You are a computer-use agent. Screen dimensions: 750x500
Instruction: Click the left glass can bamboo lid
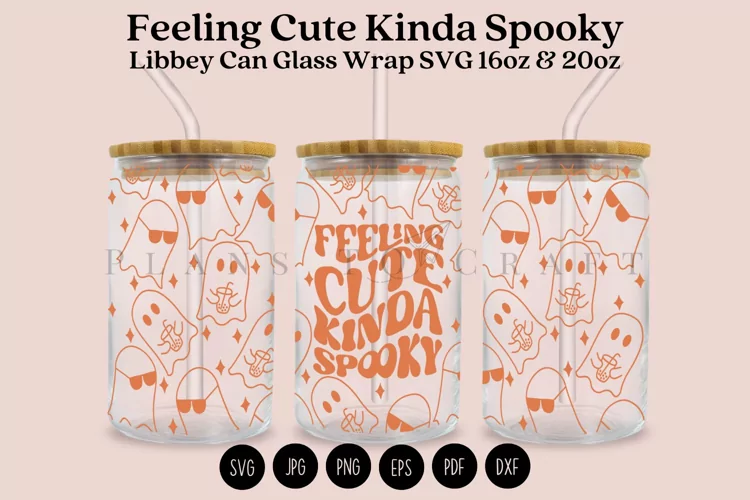pyautogui.click(x=192, y=149)
